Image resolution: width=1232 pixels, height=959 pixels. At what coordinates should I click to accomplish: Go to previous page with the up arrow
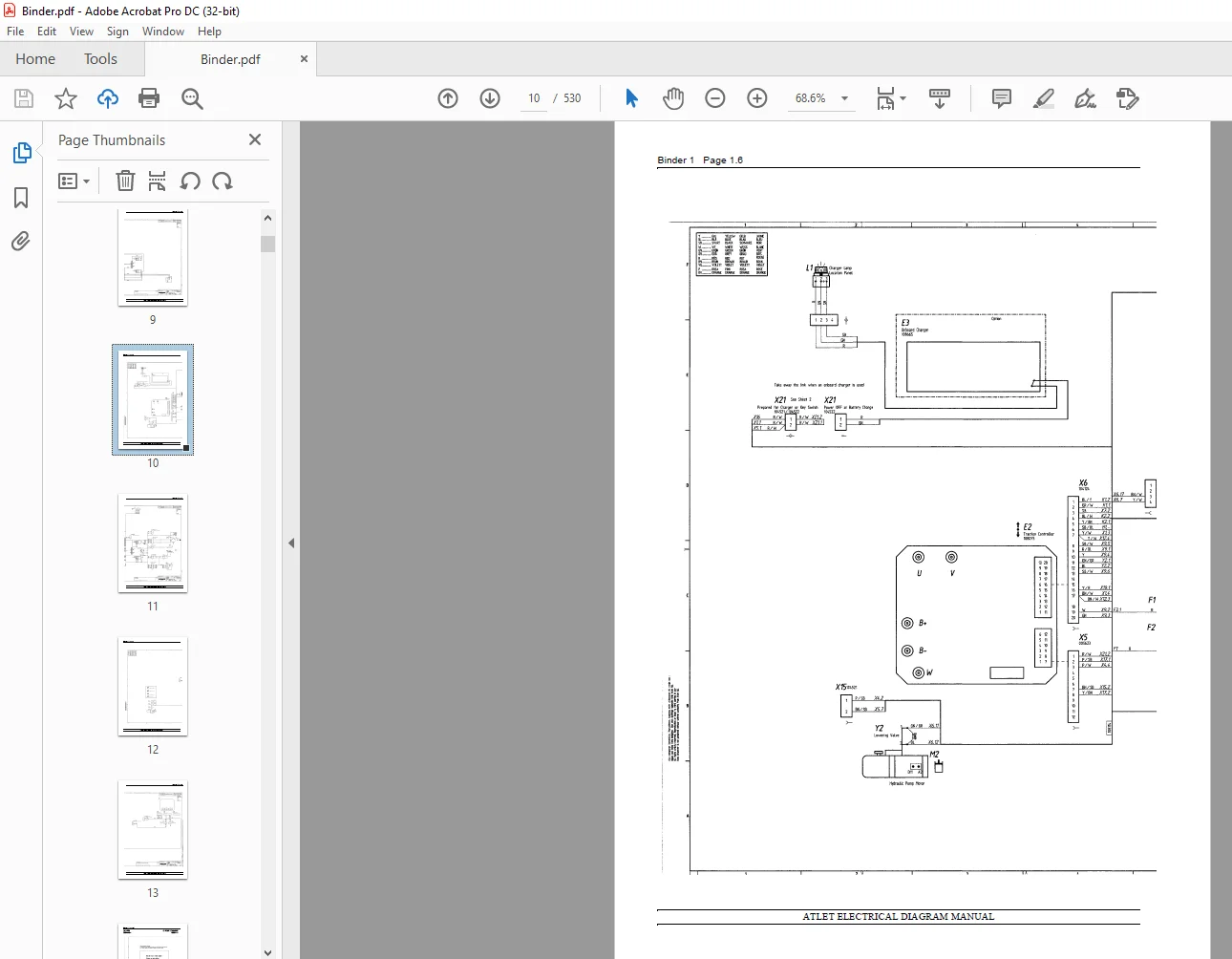tap(448, 98)
